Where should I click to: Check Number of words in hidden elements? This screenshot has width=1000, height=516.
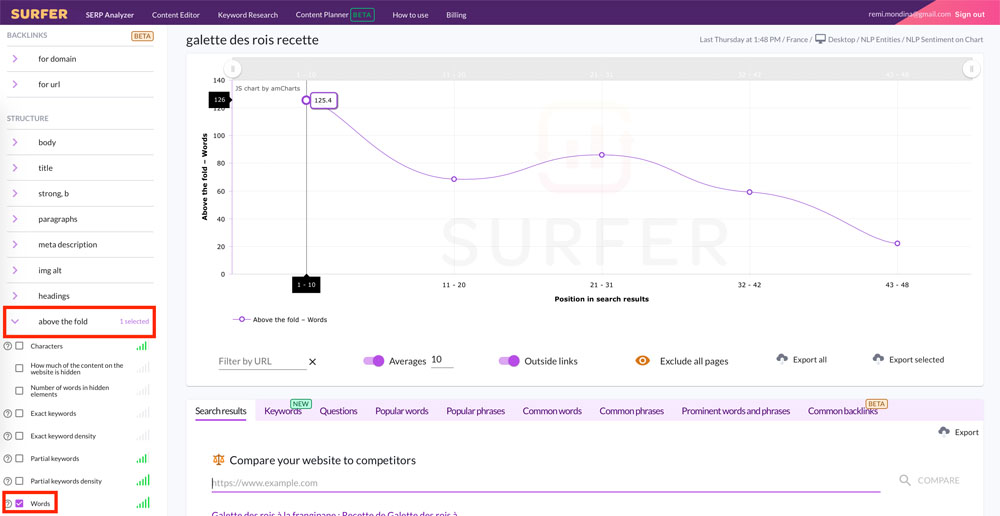point(19,390)
